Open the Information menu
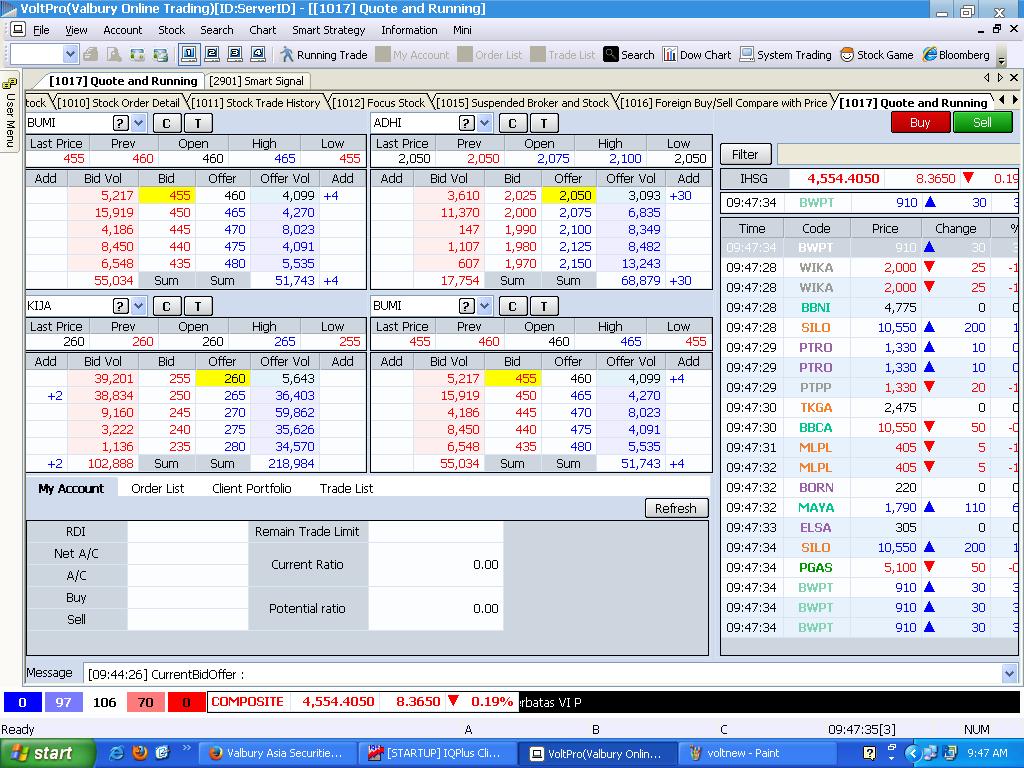Screen dimensions: 1024x768 click(409, 30)
